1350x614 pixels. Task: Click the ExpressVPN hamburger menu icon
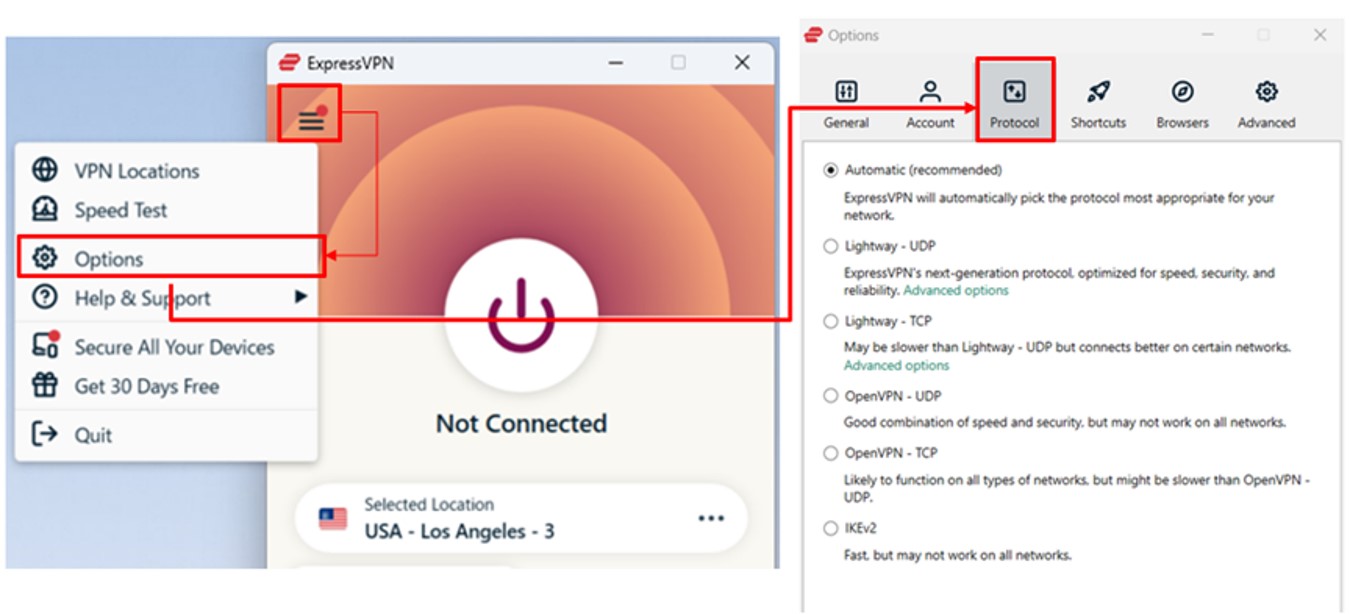(313, 117)
